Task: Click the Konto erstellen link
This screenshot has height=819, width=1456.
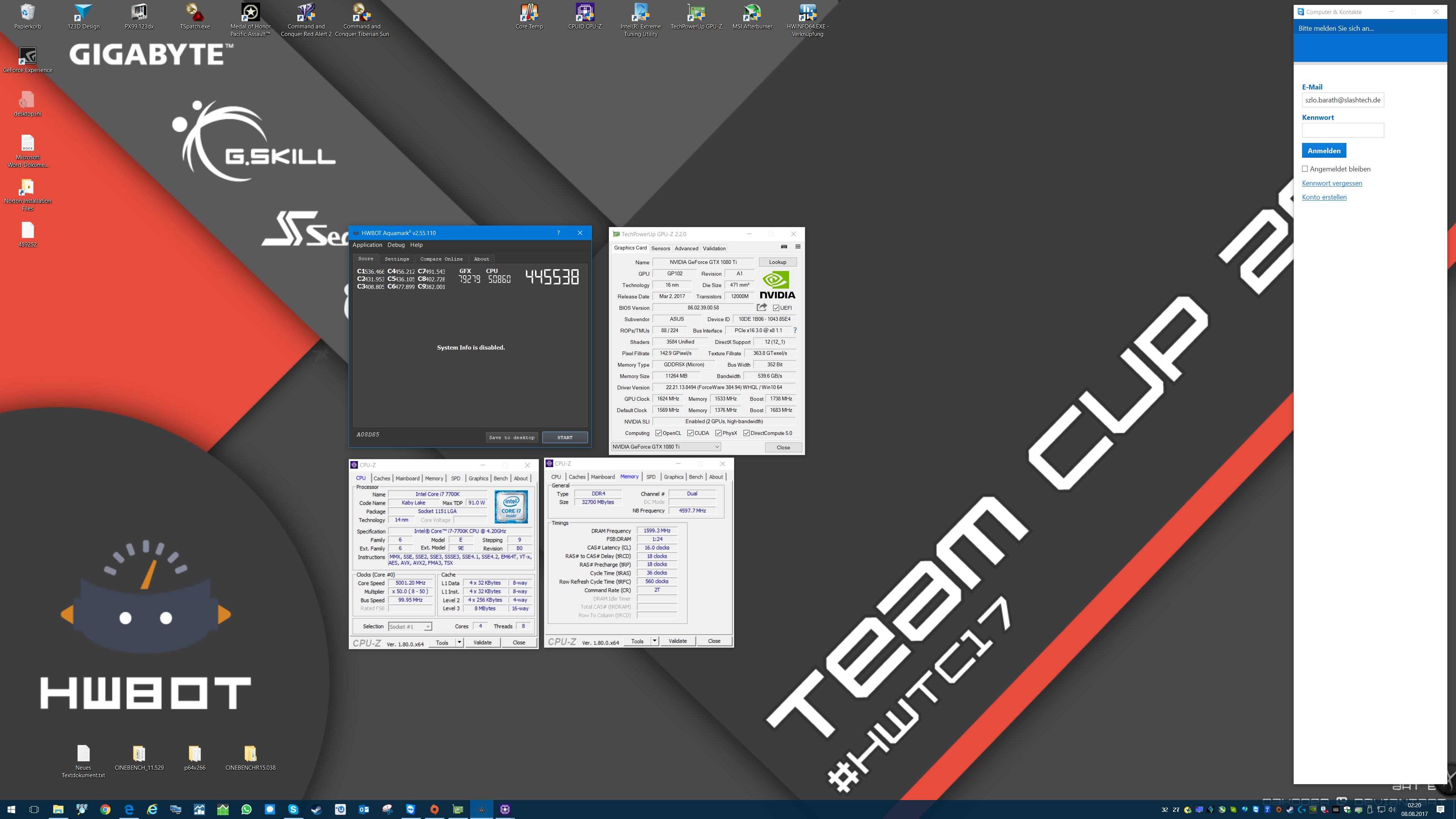Action: tap(1324, 197)
